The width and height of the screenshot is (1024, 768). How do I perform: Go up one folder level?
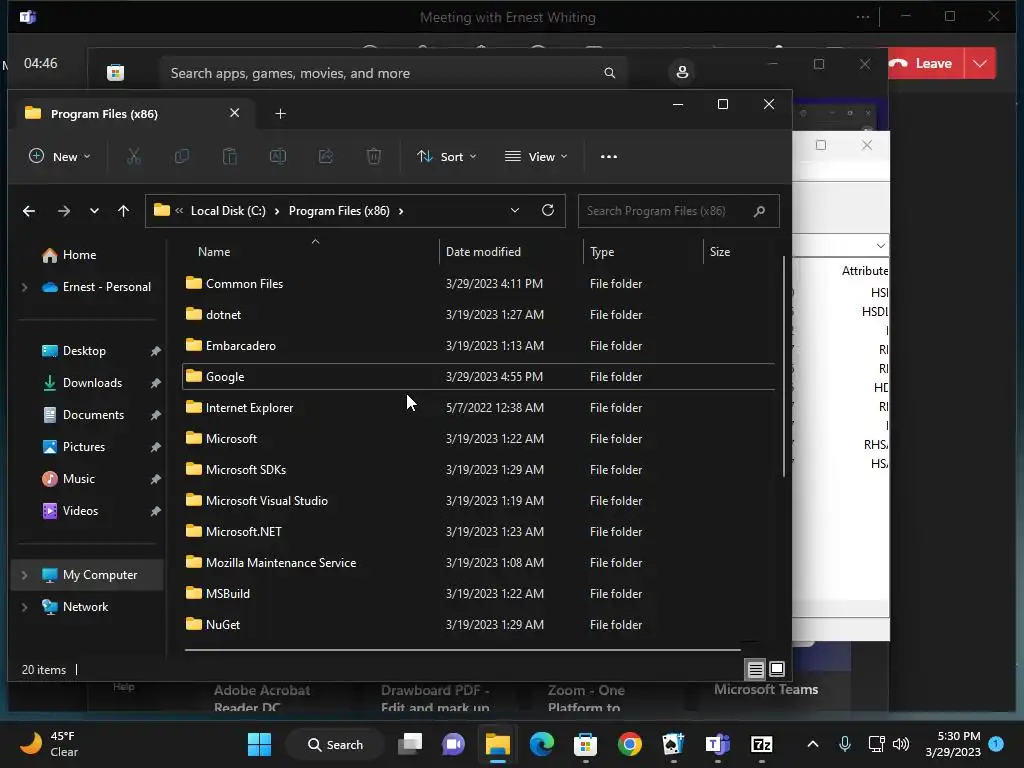pos(123,211)
